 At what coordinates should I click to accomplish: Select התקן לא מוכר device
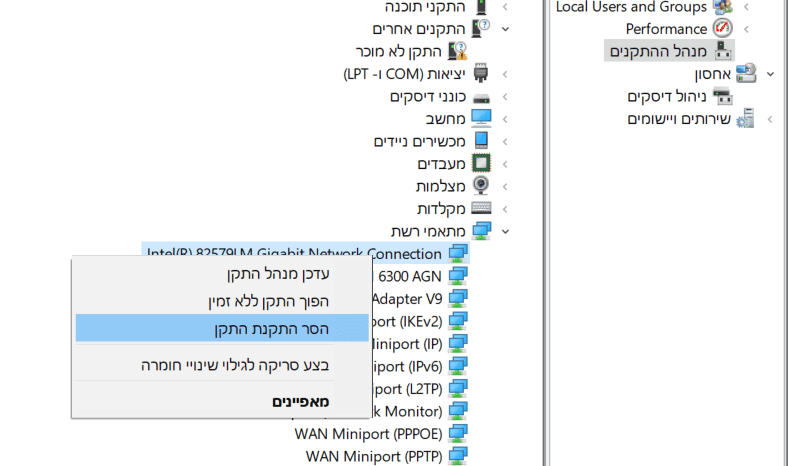pyautogui.click(x=399, y=51)
